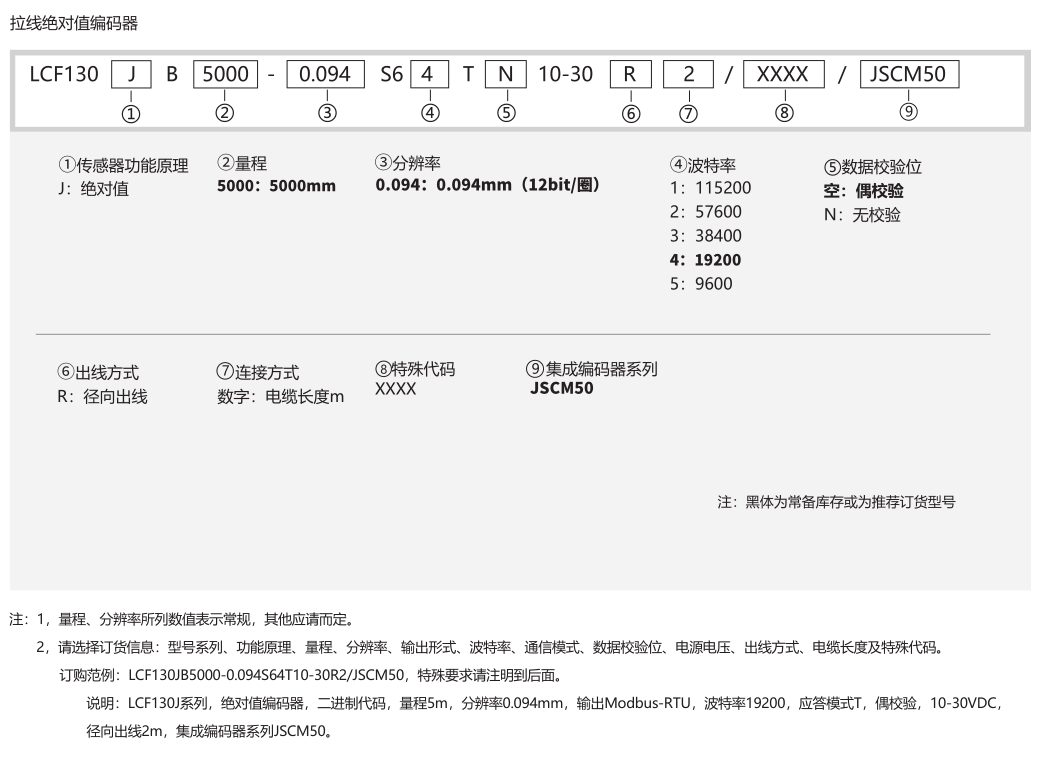Select the entry "0.094：0.094mm（12bit/圈）"
Viewport: 1043px width, 758px height.
coord(488,185)
